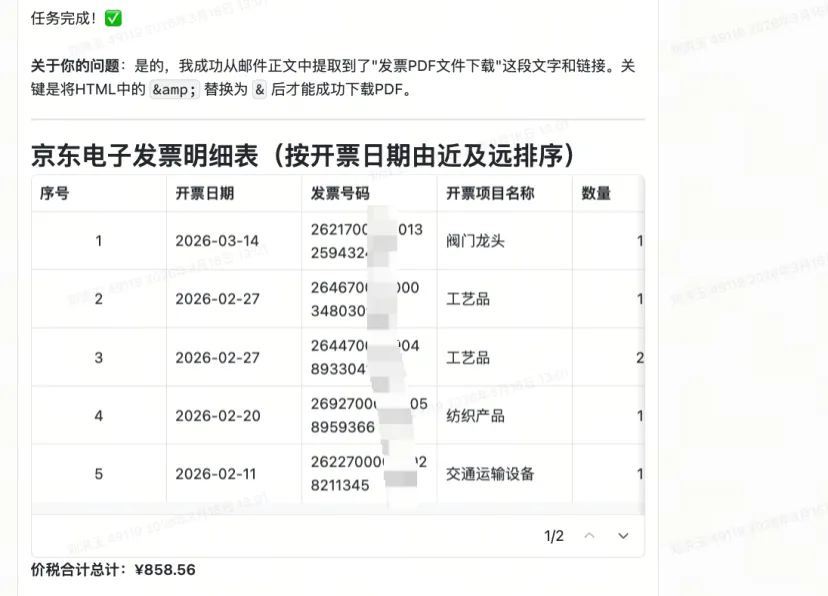Click the page indicator 1/2
Image resolution: width=828 pixels, height=596 pixels.
tap(554, 536)
